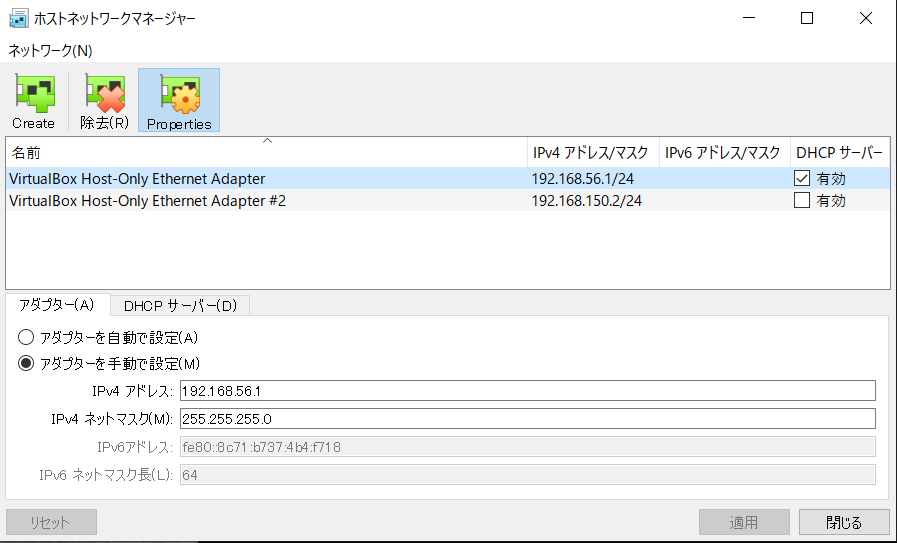897x543 pixels.
Task: Maximize the Host Network Manager window
Action: 807,18
